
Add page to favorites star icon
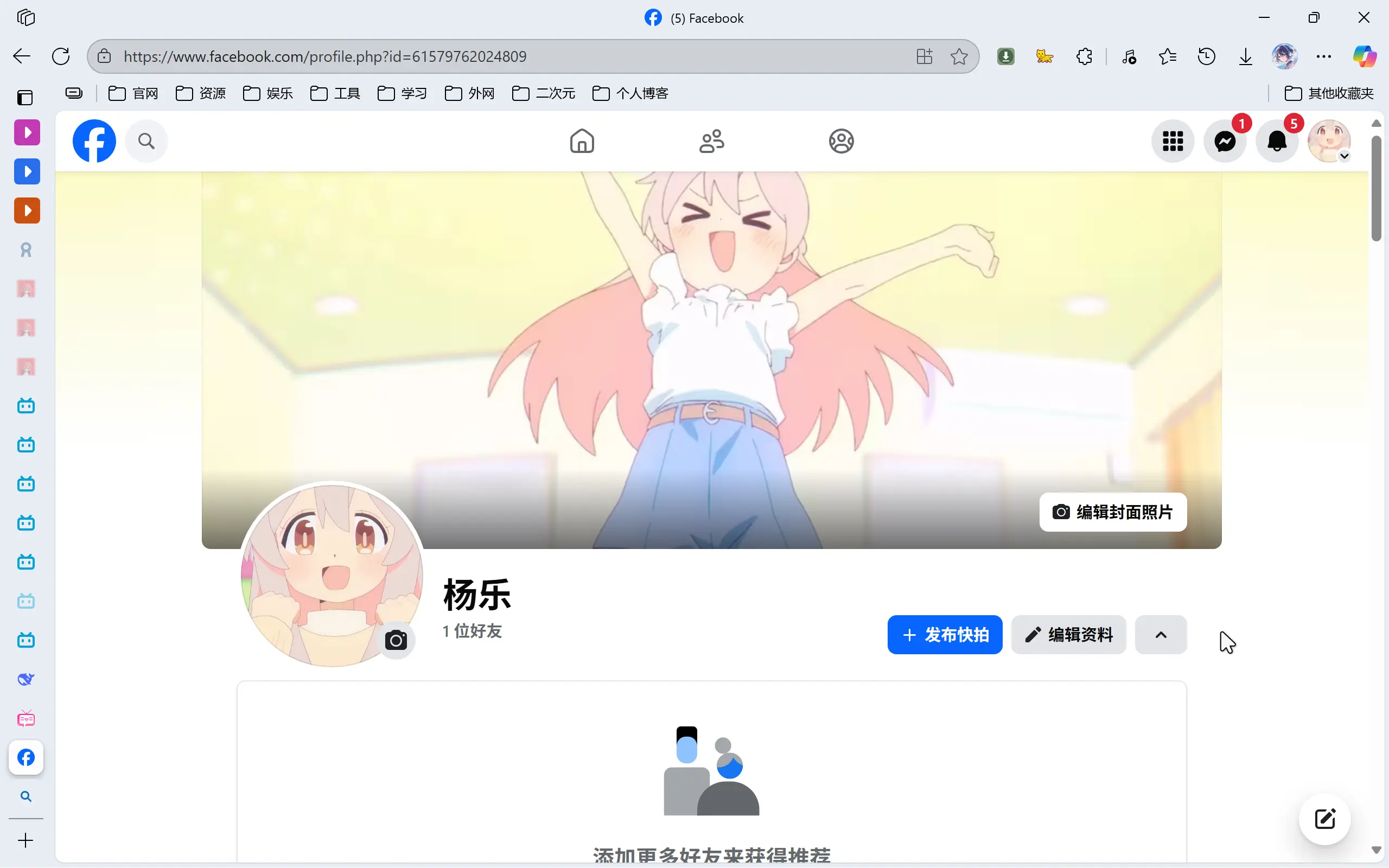[x=959, y=56]
